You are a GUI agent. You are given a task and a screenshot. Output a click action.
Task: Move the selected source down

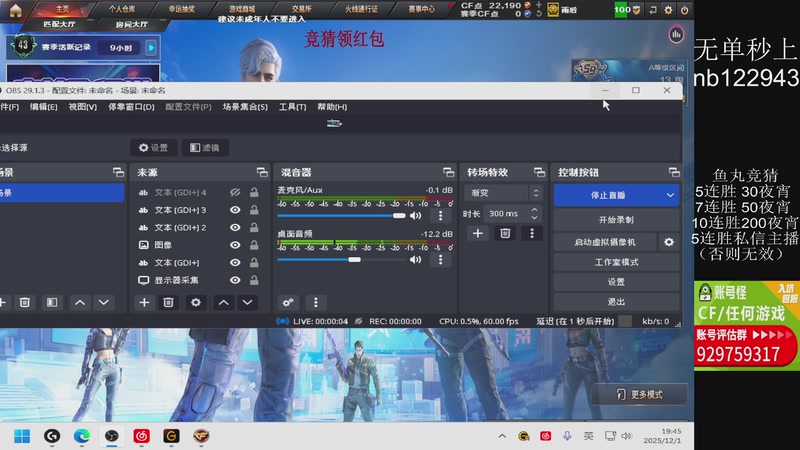click(x=247, y=303)
